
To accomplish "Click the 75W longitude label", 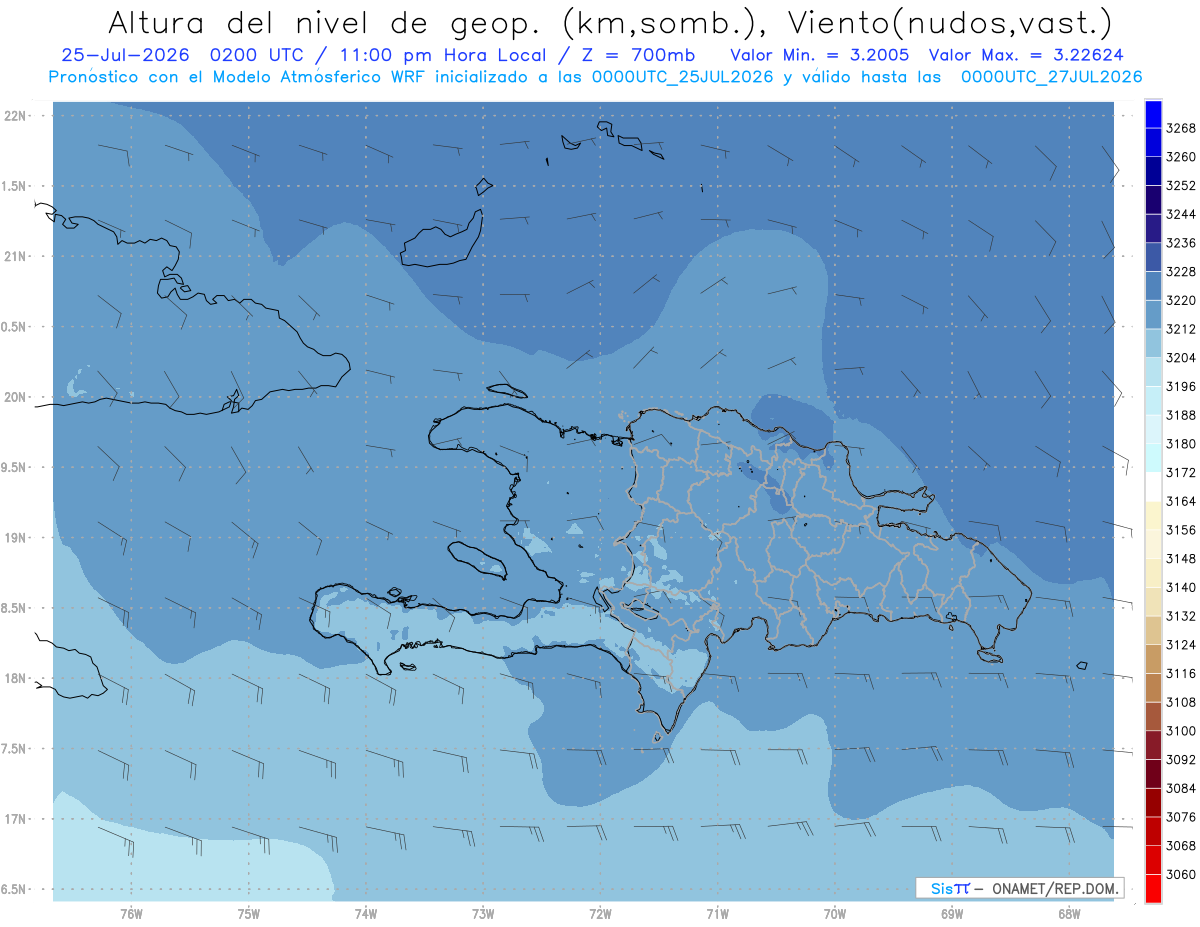I will (248, 913).
